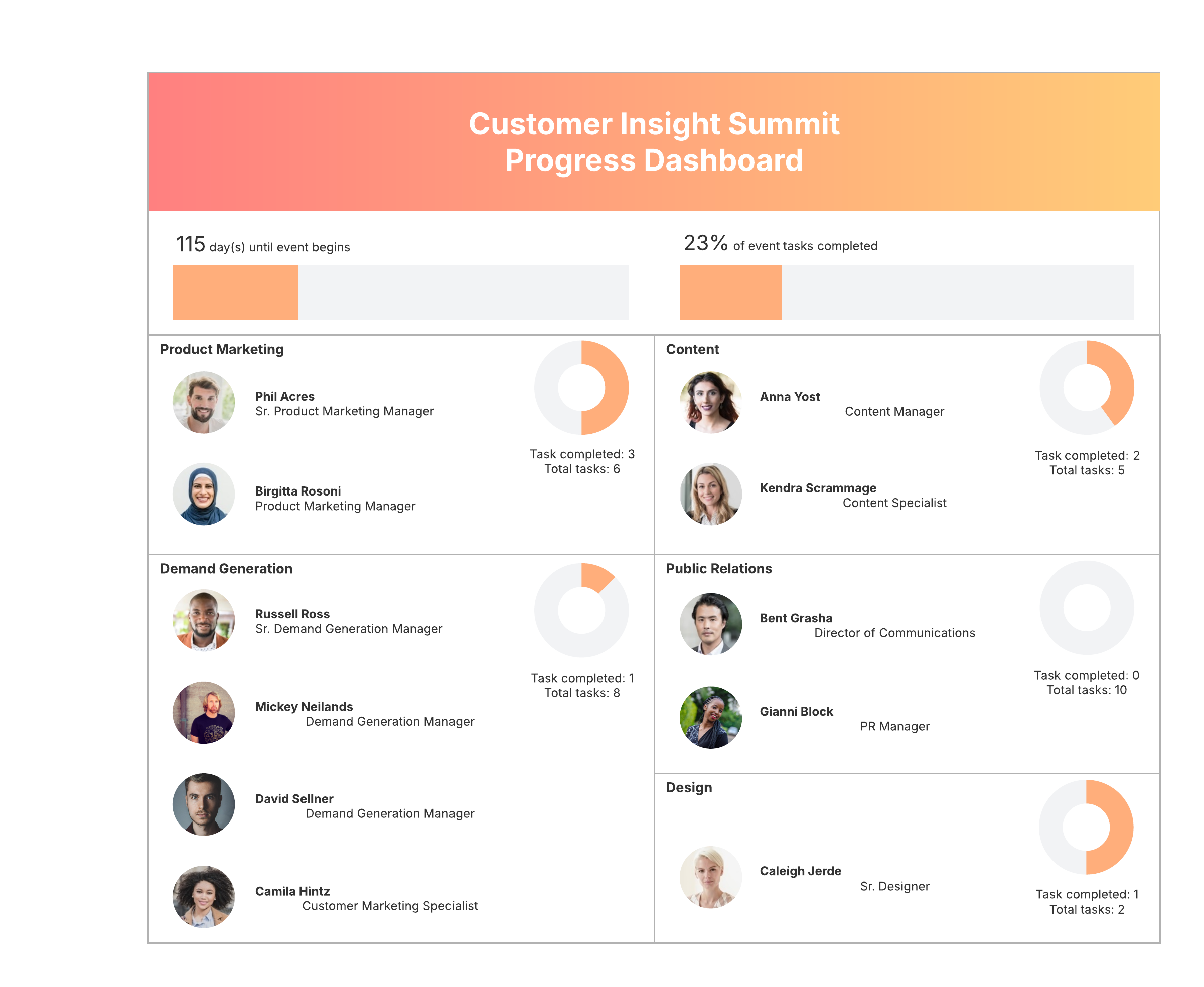Screen dimensions: 1204x987
Task: Select the Design team donut chart
Action: [x=1086, y=827]
